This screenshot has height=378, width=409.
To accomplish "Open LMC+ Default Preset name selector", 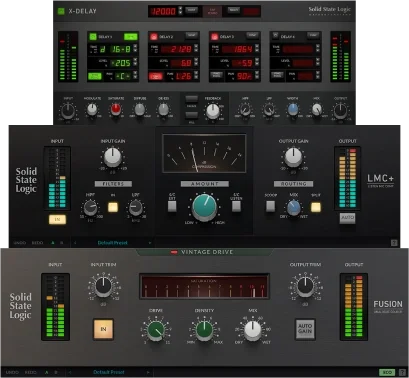I will point(112,243).
